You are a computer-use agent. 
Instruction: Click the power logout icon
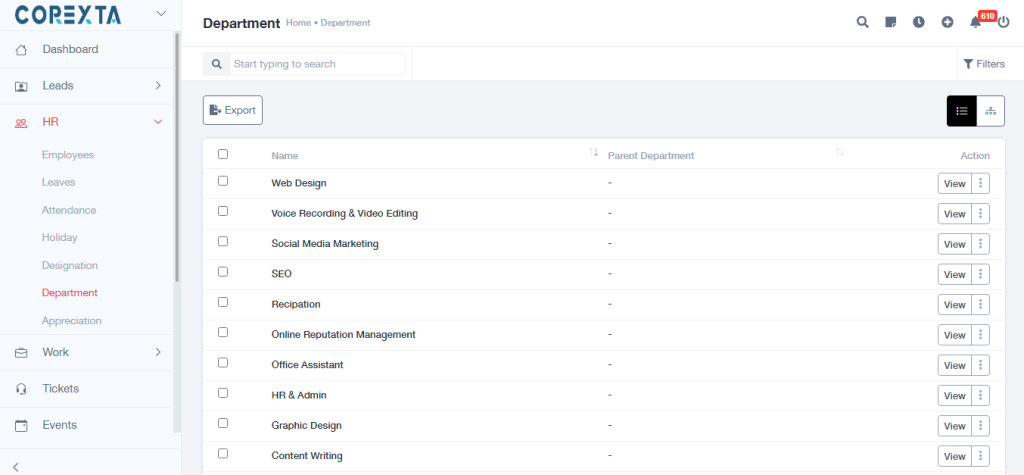(x=1003, y=22)
